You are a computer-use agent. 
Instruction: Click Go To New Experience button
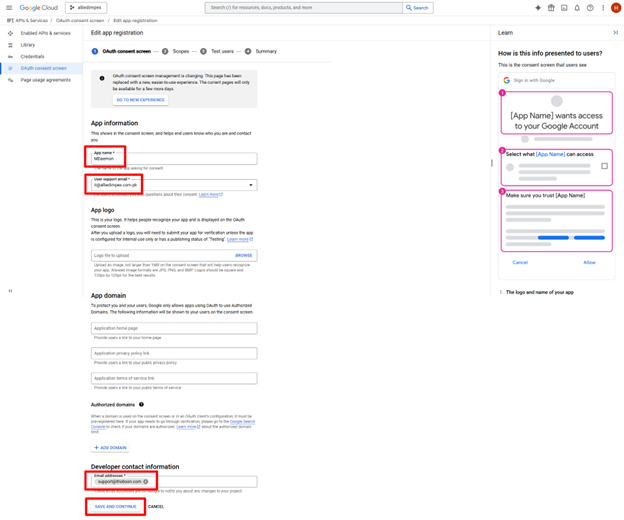click(140, 100)
